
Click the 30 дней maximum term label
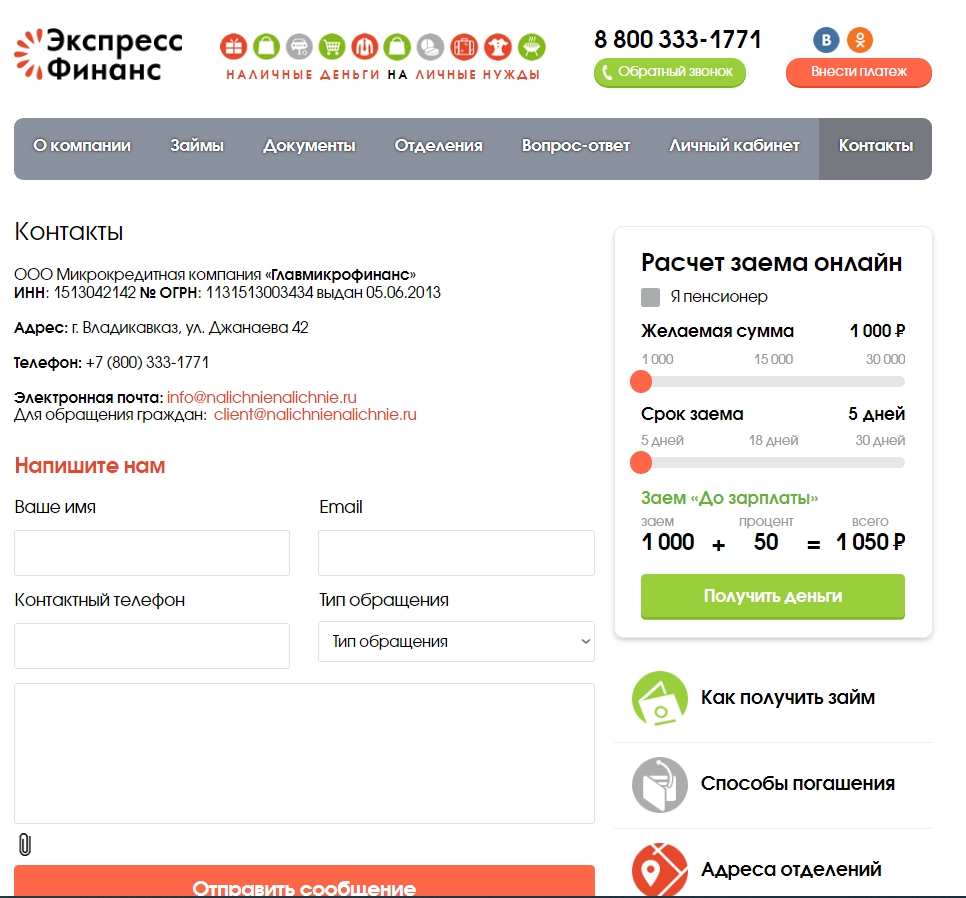(880, 440)
